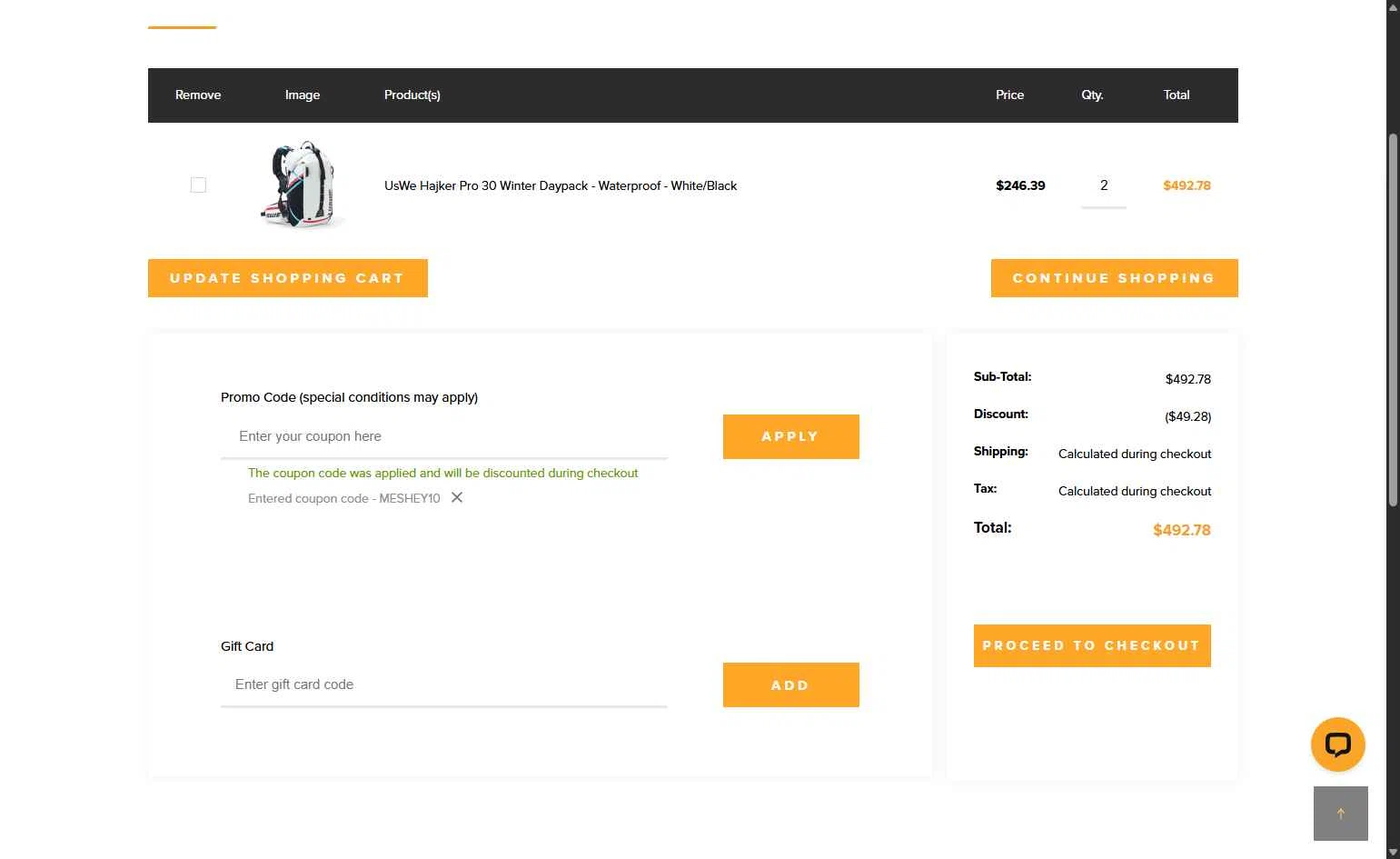This screenshot has height=859, width=1400.
Task: Click the Continue Shopping button
Action: click(1114, 278)
